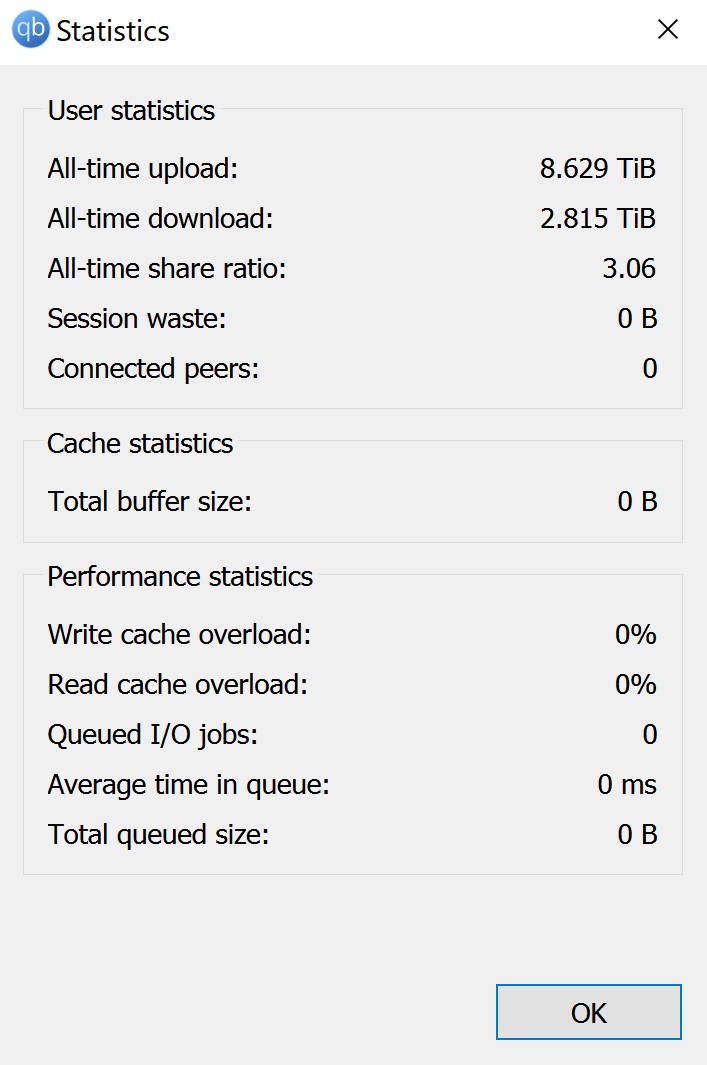Click the All-time upload label
This screenshot has width=707, height=1065.
tap(142, 168)
